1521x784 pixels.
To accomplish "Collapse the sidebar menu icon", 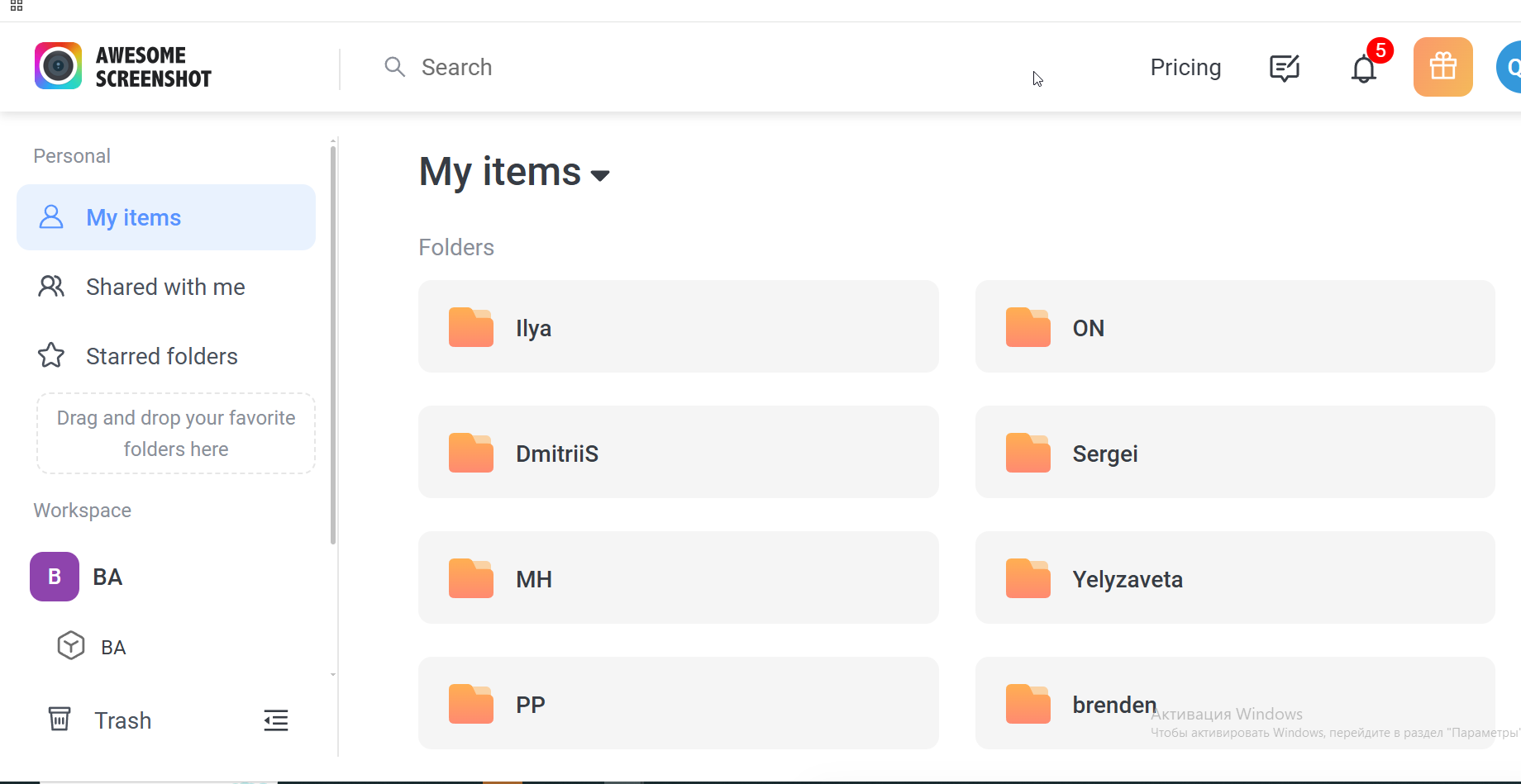I will coord(276,720).
